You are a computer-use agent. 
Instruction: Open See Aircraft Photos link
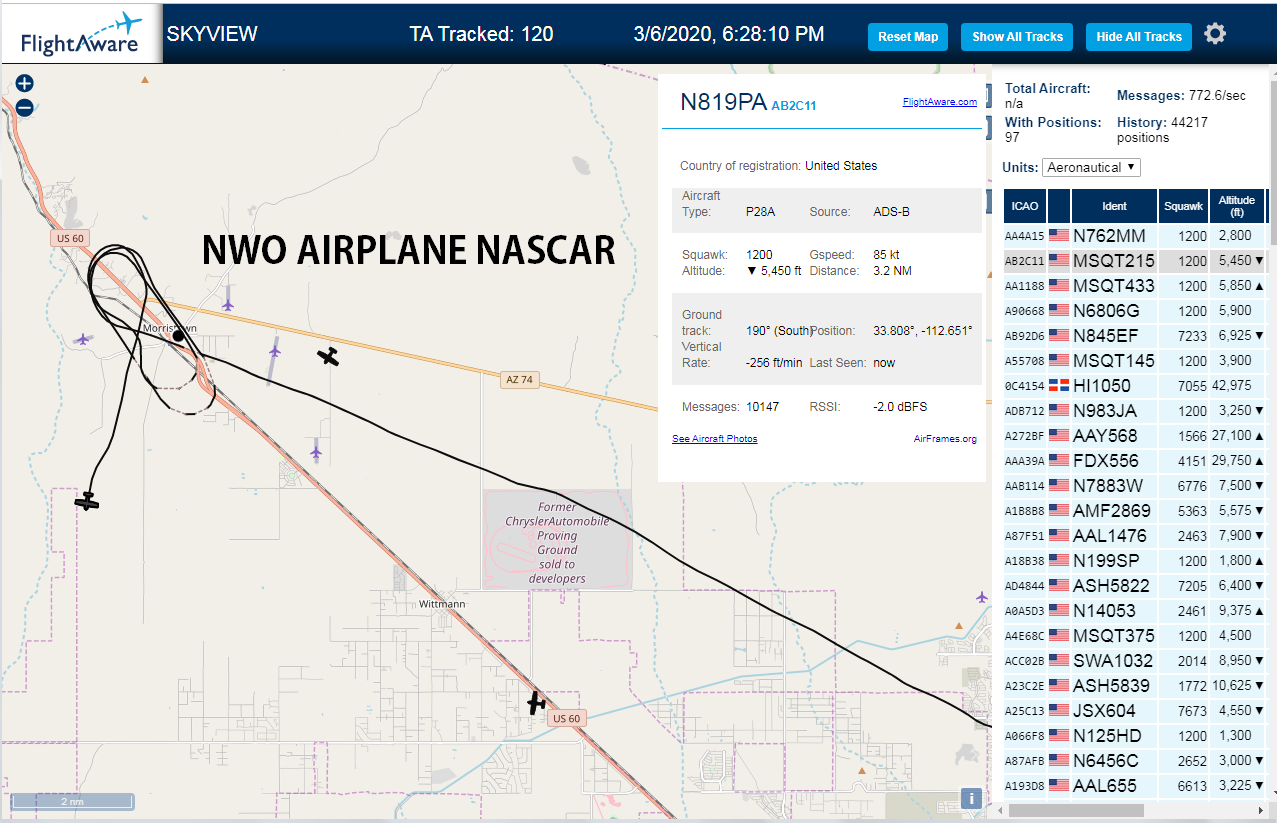pos(715,439)
